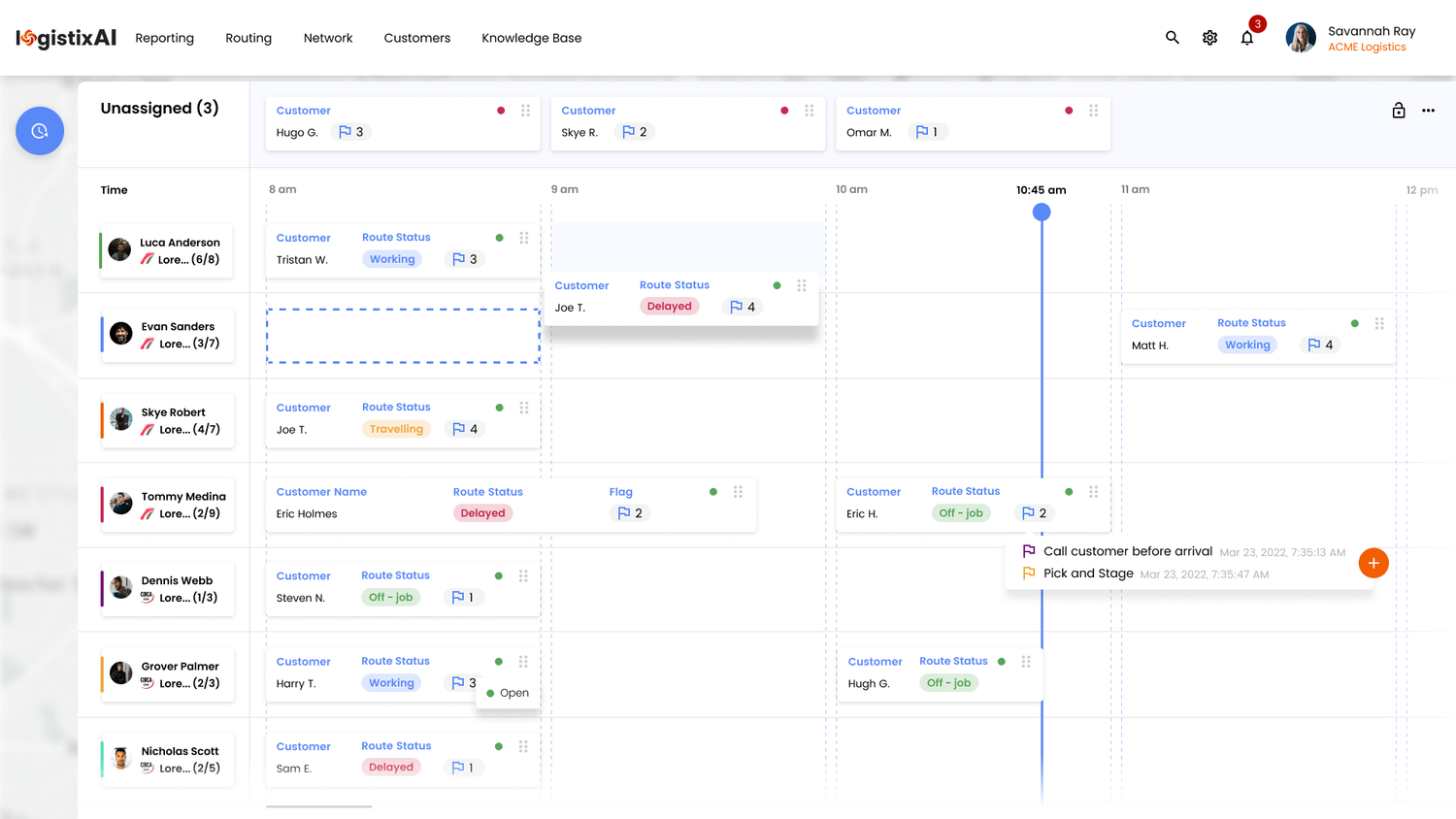1456x819 pixels.
Task: Click flag icon on Skye R. card
Action: [x=628, y=132]
